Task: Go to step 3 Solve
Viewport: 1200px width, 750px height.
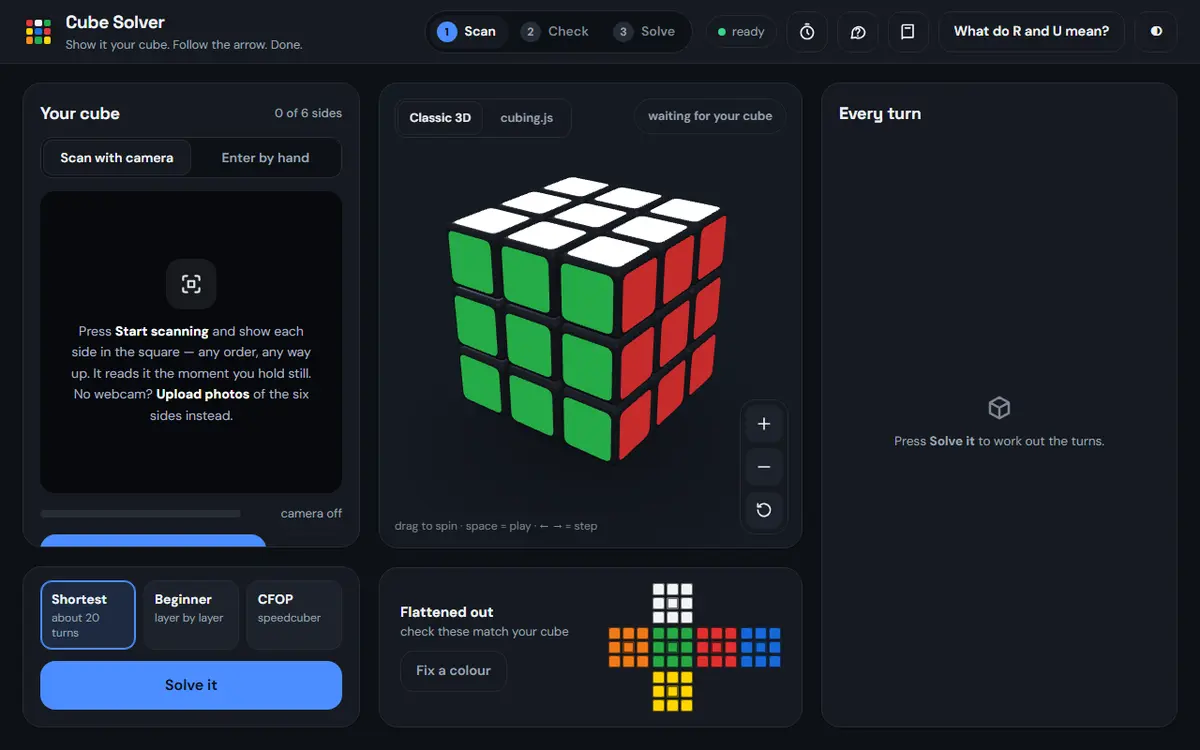Action: tap(645, 32)
